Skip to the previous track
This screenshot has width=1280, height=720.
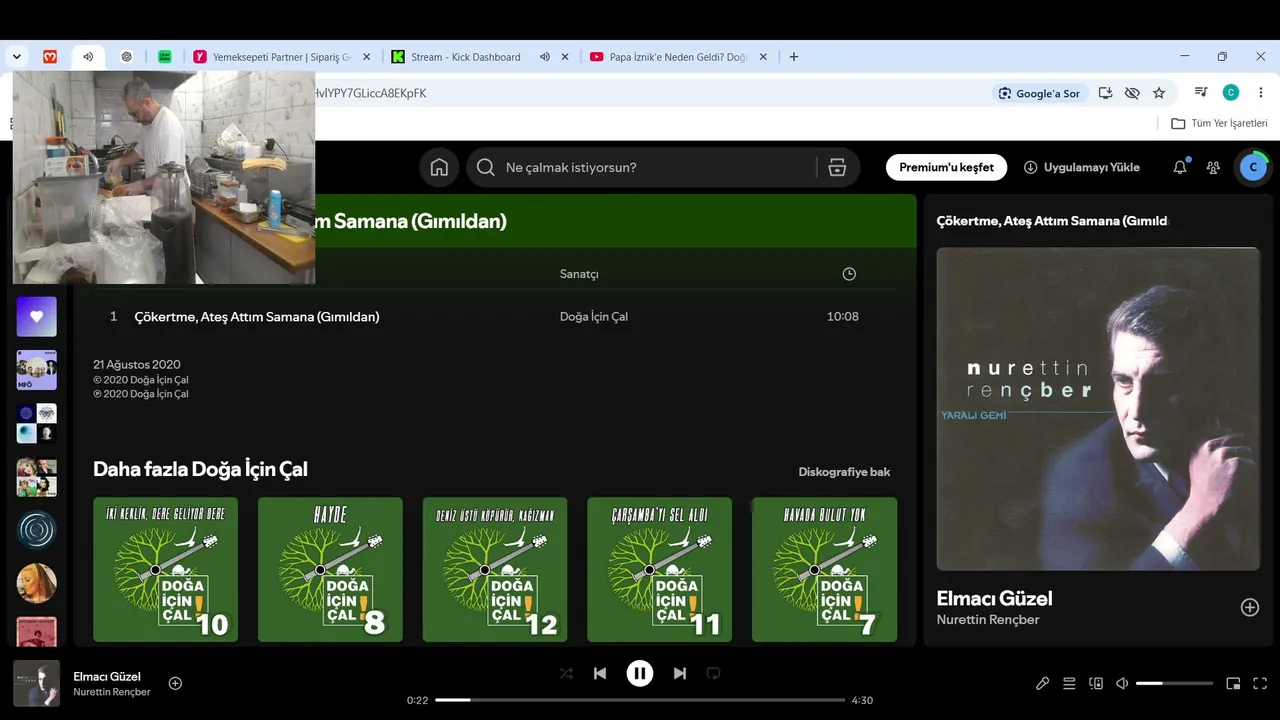coord(600,673)
